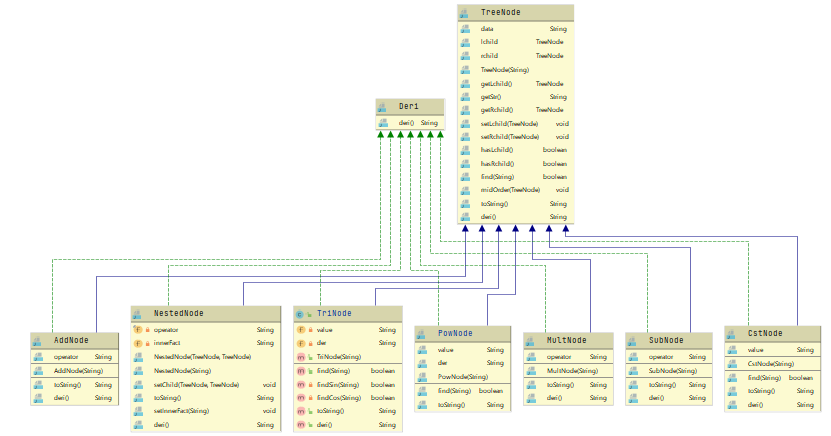
Task: Select CstNode(String) constructor row
Action: pyautogui.click(x=772, y=363)
